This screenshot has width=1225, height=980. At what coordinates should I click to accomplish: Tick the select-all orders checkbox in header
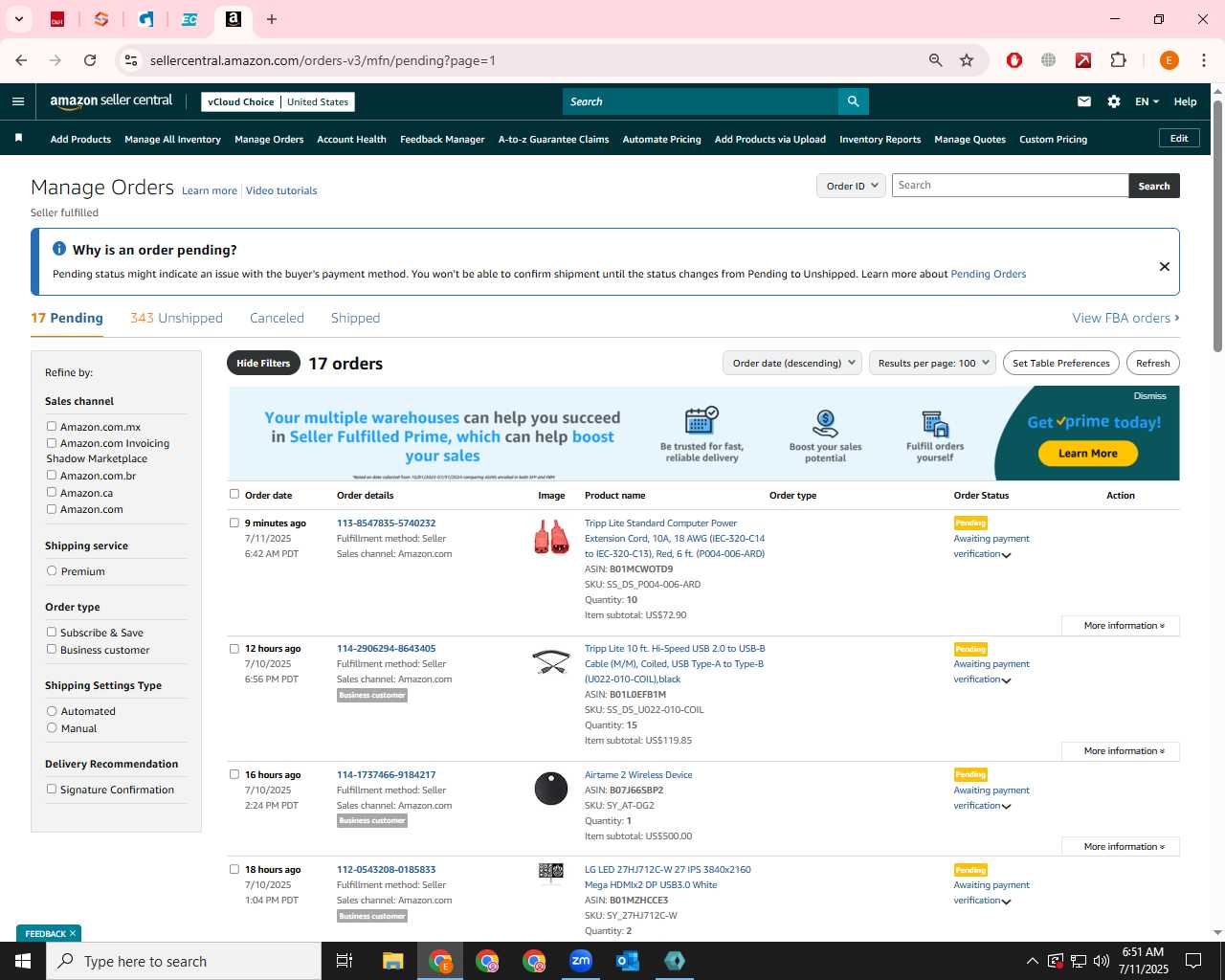(x=234, y=494)
